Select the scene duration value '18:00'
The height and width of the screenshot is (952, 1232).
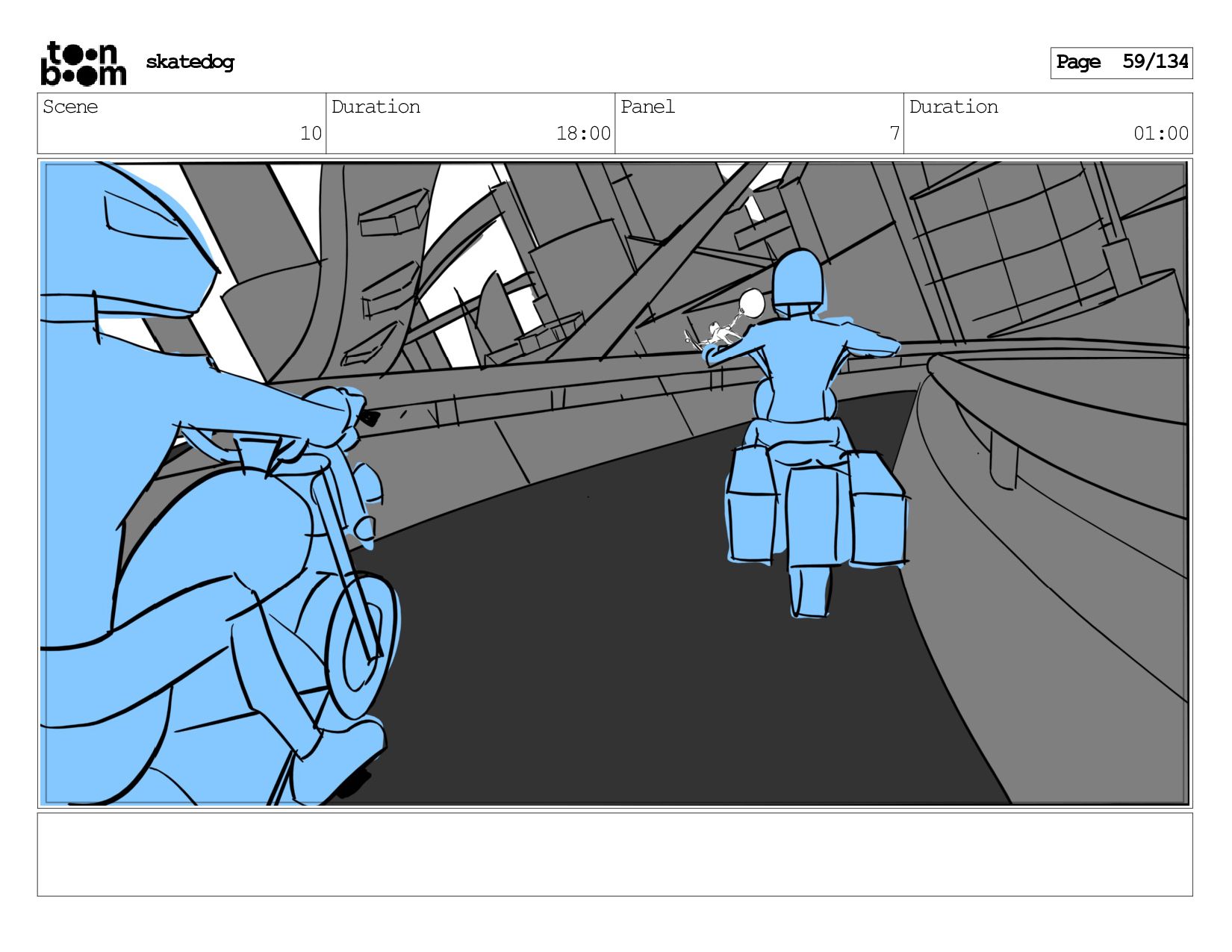pos(583,134)
